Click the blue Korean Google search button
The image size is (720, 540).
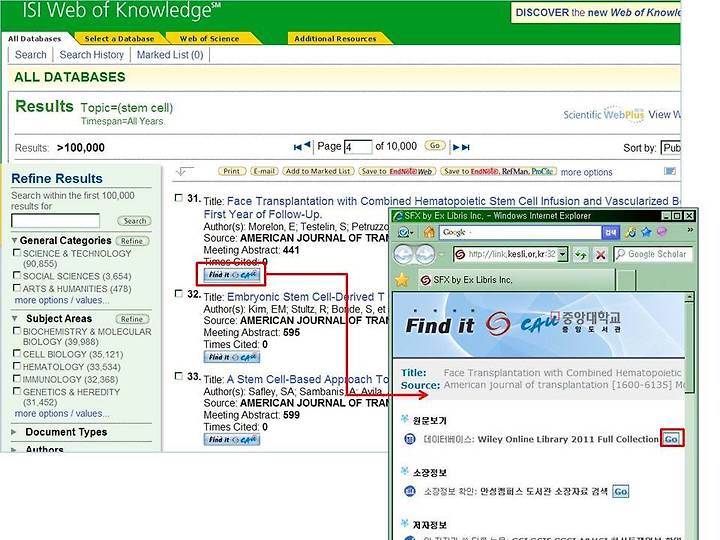pyautogui.click(x=611, y=232)
